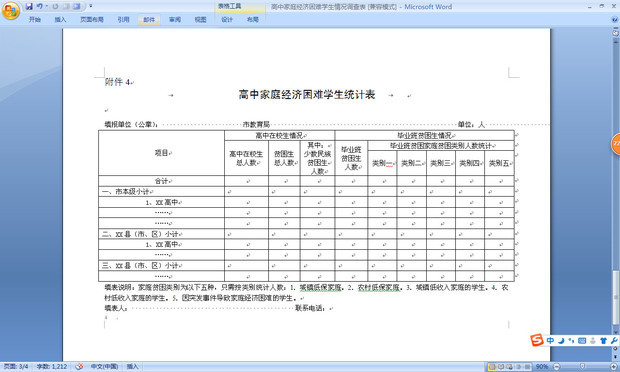Open the table tools 设计 tab
Screen dimensions: 620x372
[227, 19]
